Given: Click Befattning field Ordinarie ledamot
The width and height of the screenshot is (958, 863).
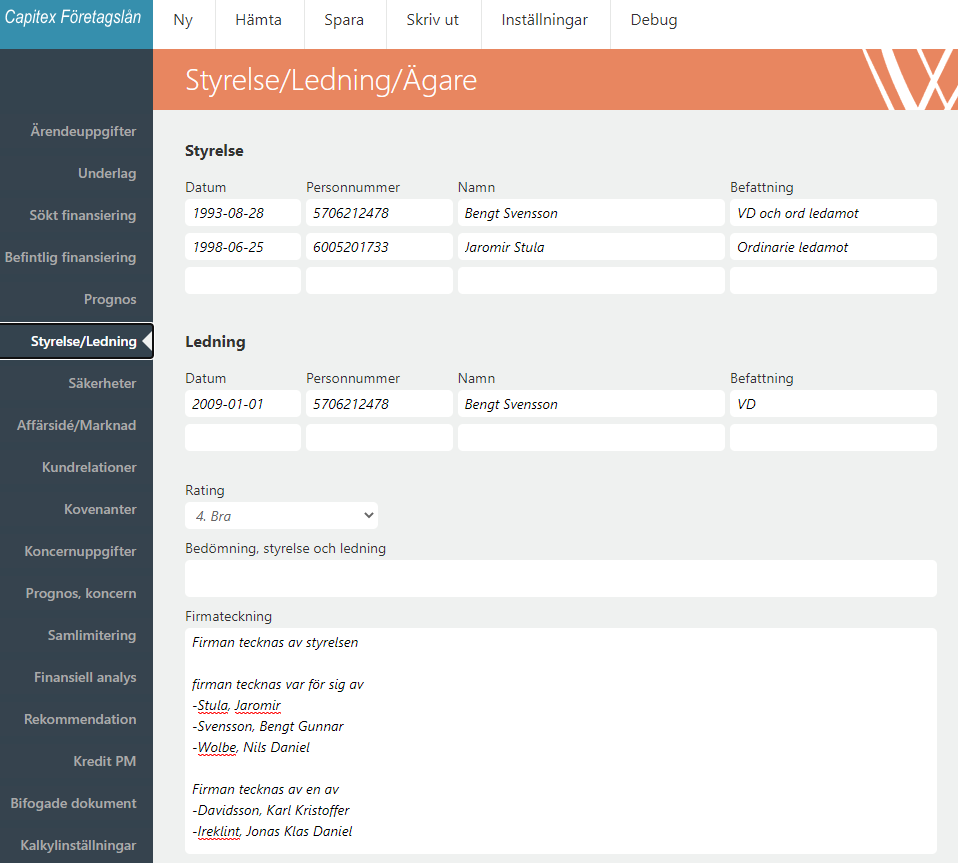Looking at the screenshot, I should (x=833, y=247).
